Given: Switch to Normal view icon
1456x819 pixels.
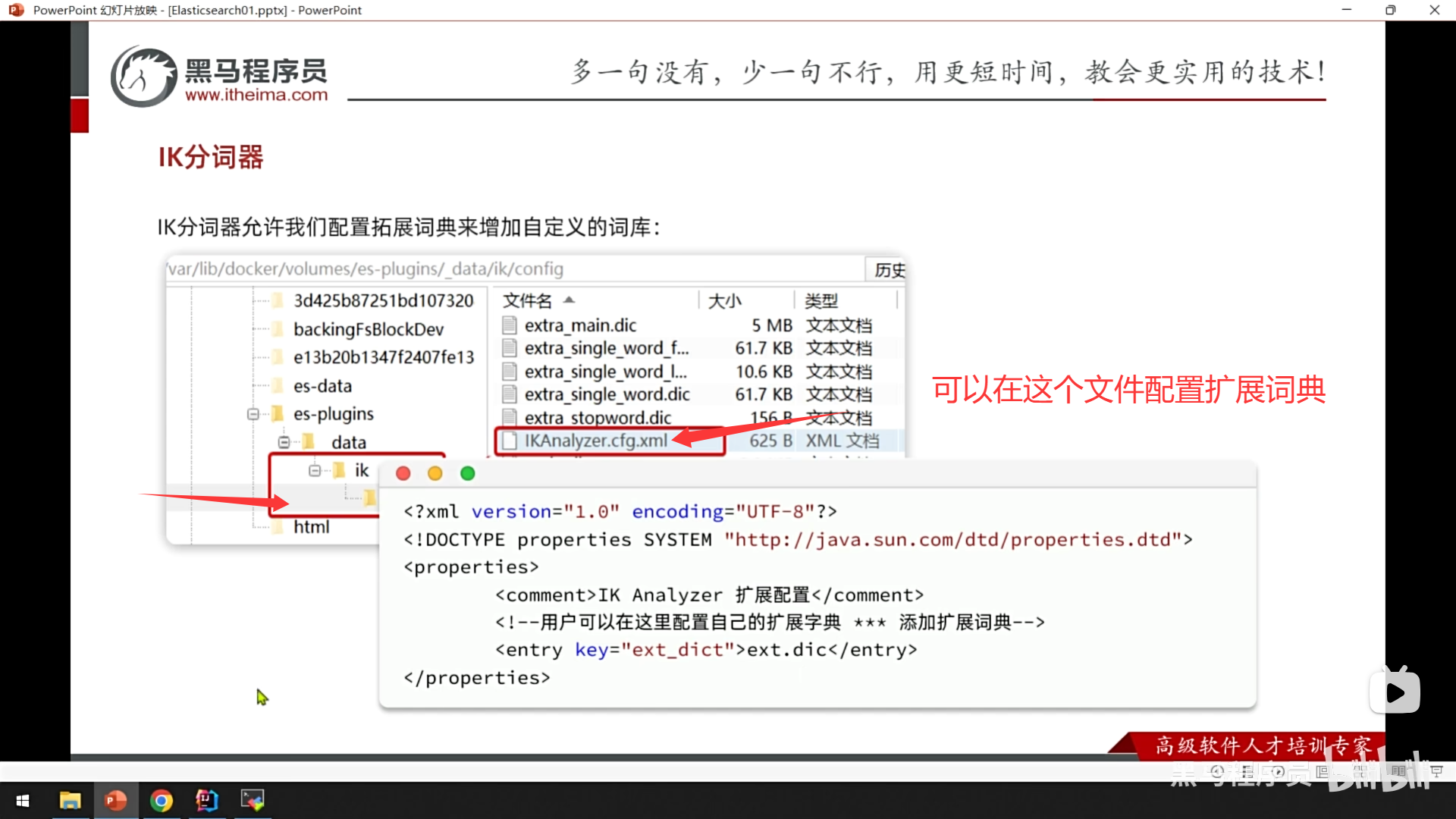Looking at the screenshot, I should coord(1323,771).
